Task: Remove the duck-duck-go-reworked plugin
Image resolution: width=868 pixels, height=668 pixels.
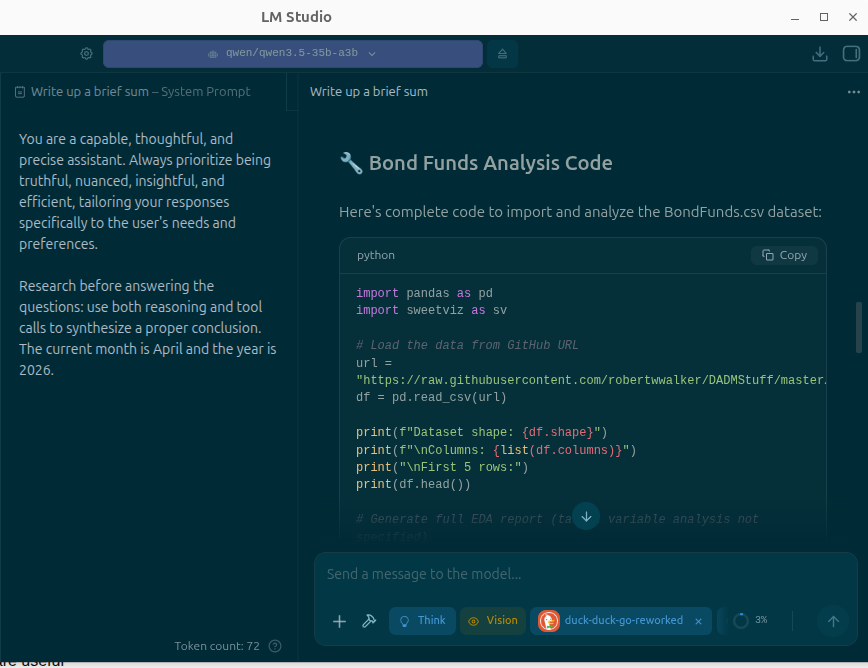Action: pyautogui.click(x=698, y=621)
